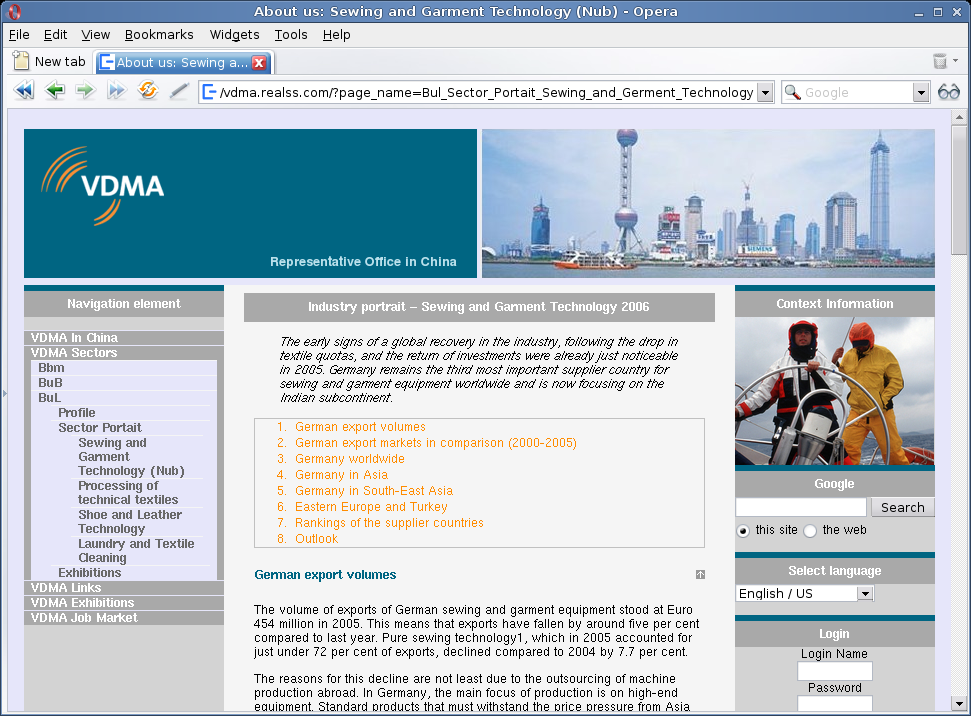Select the 'the web' radio button
971x716 pixels.
[810, 531]
